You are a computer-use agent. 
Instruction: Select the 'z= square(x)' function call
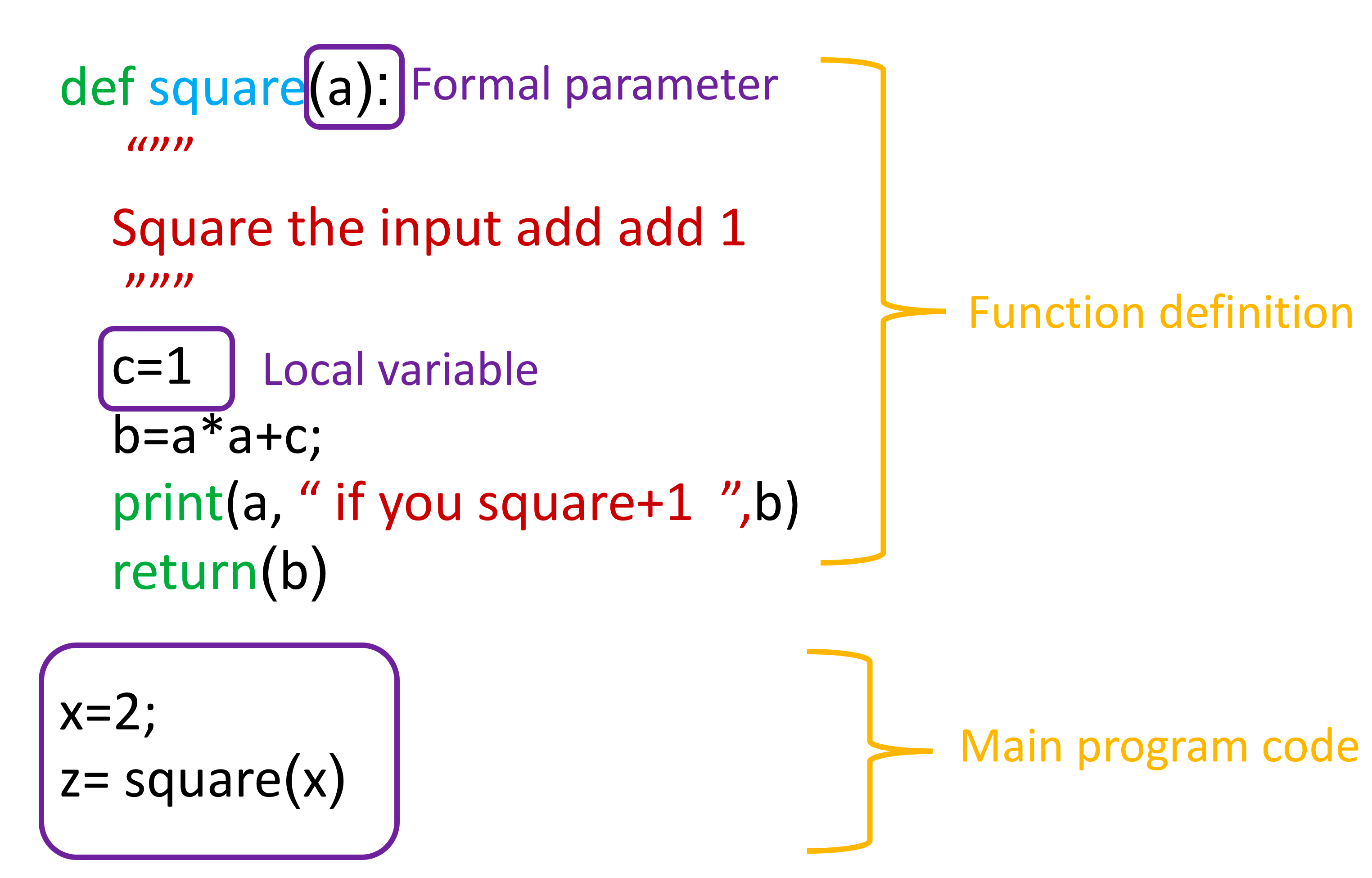pyautogui.click(x=190, y=800)
